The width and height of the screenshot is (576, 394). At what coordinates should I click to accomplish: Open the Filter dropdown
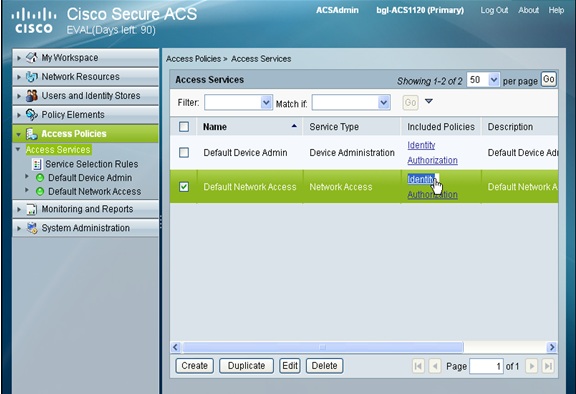coord(266,102)
